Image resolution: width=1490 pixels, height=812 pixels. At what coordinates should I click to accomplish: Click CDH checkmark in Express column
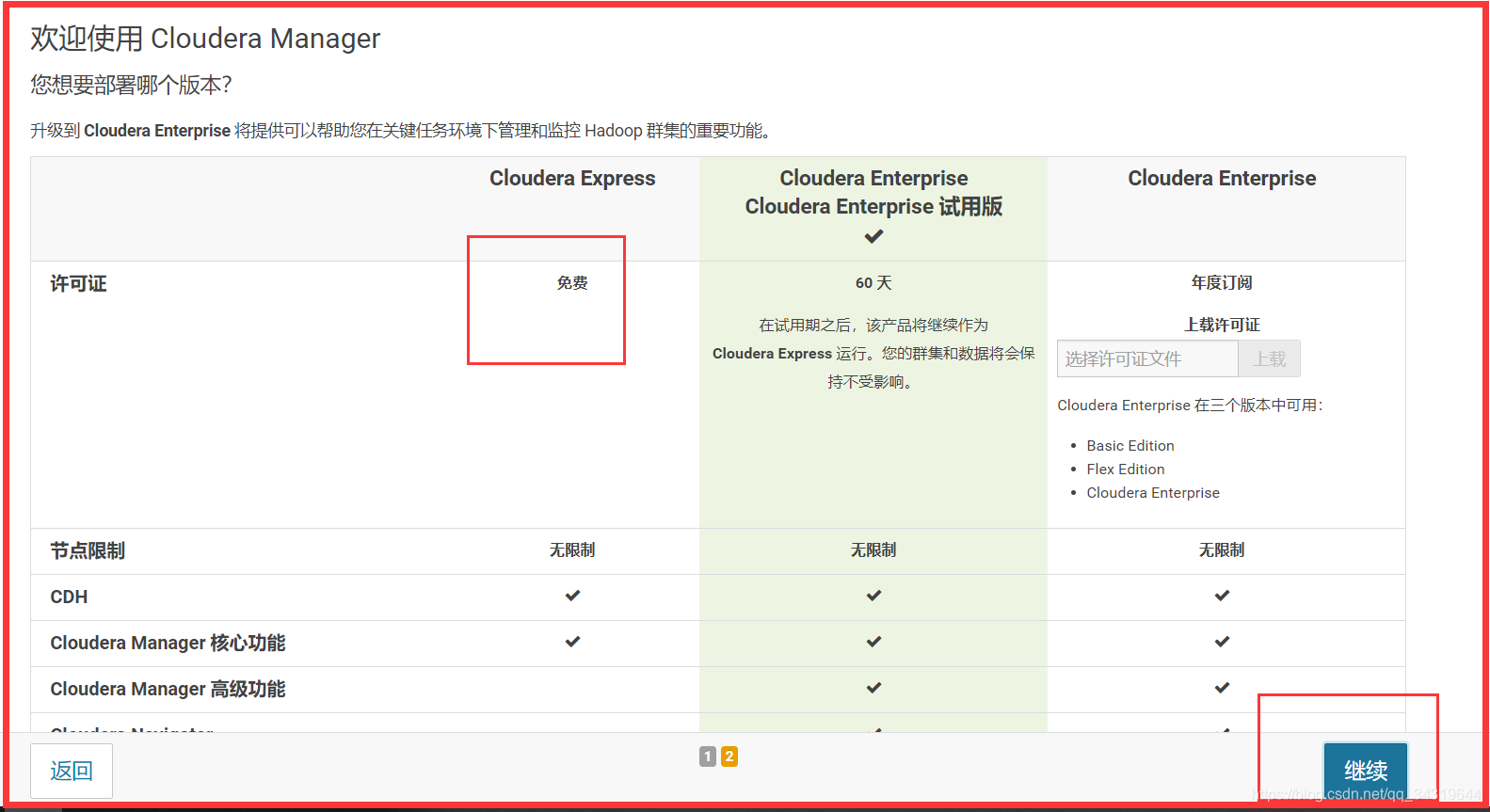point(572,596)
